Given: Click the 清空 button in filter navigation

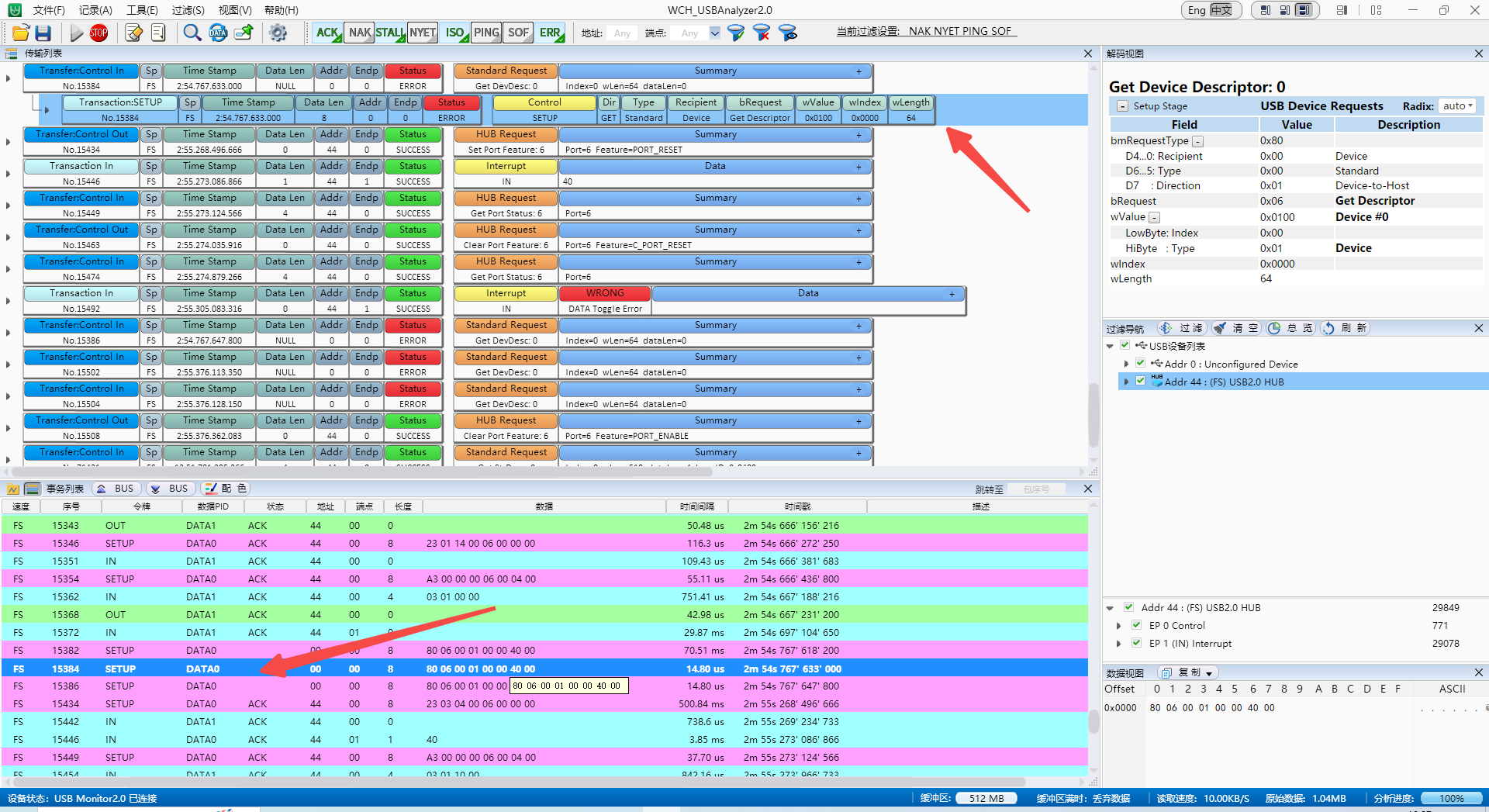Looking at the screenshot, I should click(1236, 328).
